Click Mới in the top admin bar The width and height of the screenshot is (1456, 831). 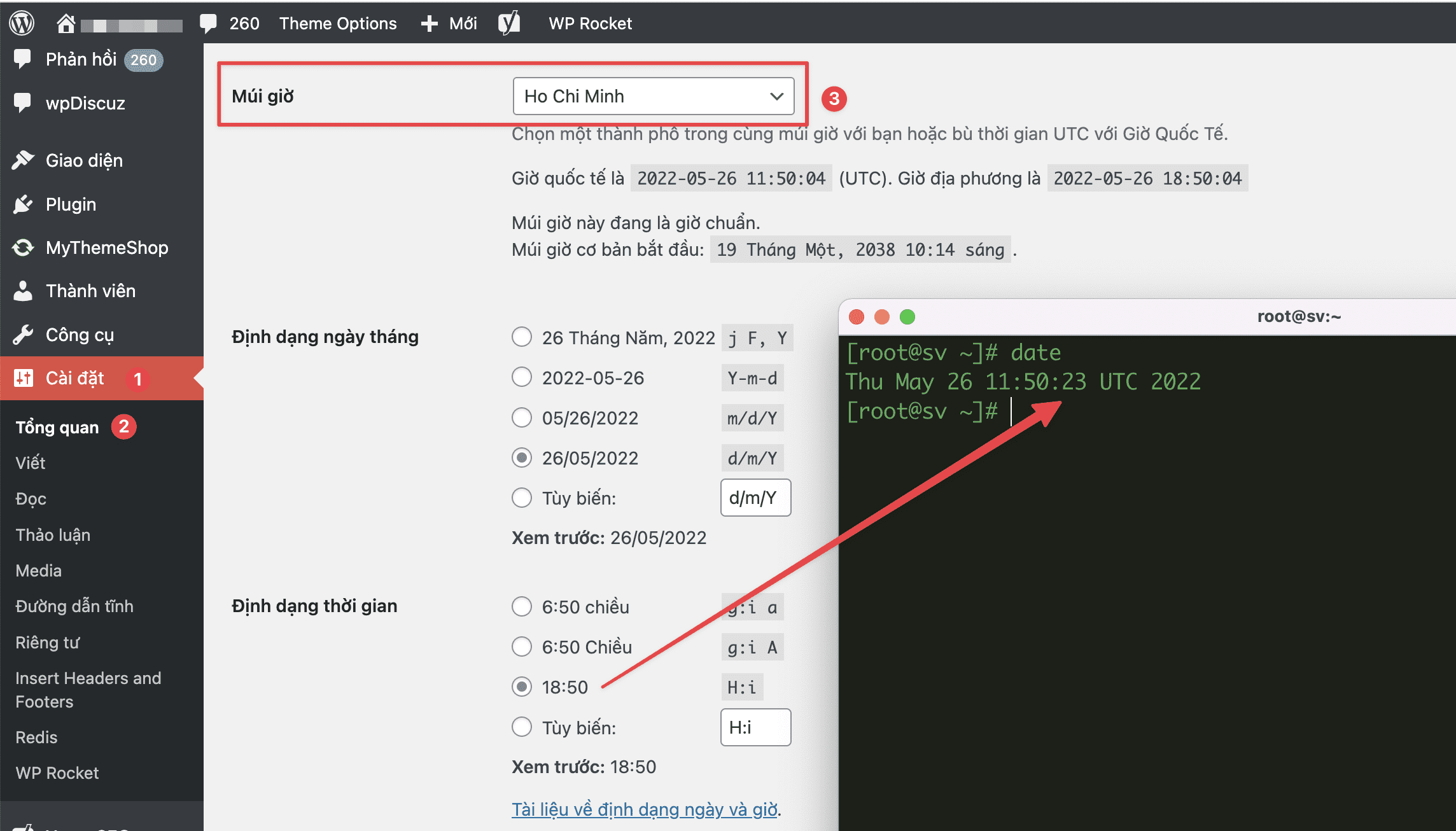(x=448, y=23)
